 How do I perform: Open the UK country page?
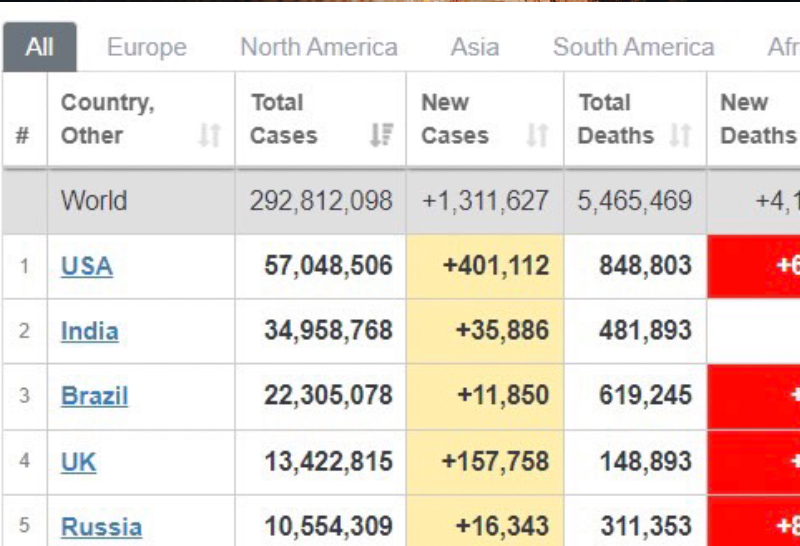(79, 462)
